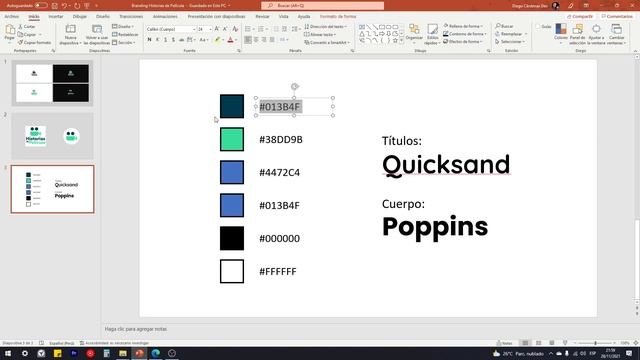Open the Colores palette button
Screen dimensions: 640x360
click(561, 33)
